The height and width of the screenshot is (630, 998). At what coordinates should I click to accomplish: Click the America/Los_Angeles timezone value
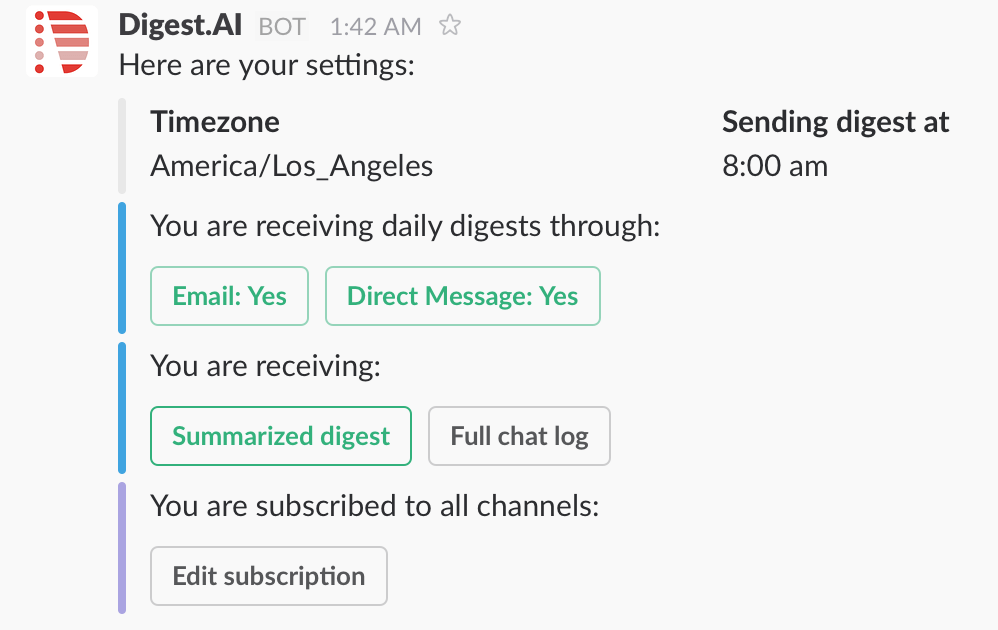pyautogui.click(x=292, y=167)
